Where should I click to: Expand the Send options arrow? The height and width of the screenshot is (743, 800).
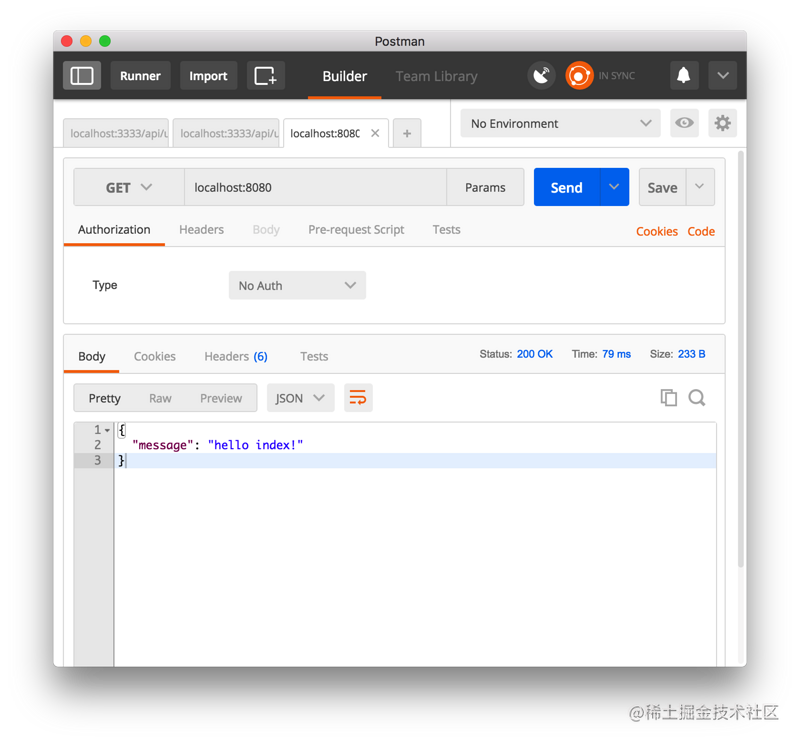(614, 187)
